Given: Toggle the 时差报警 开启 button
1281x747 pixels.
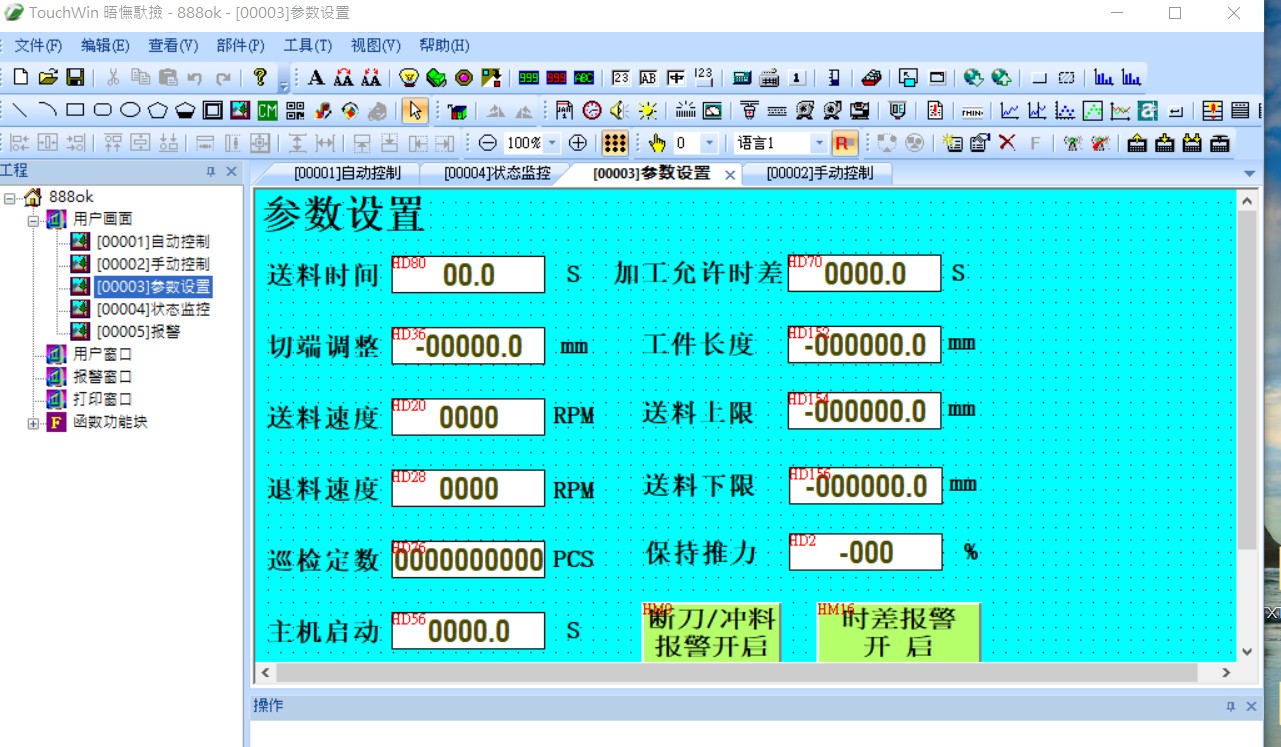Looking at the screenshot, I should click(898, 632).
